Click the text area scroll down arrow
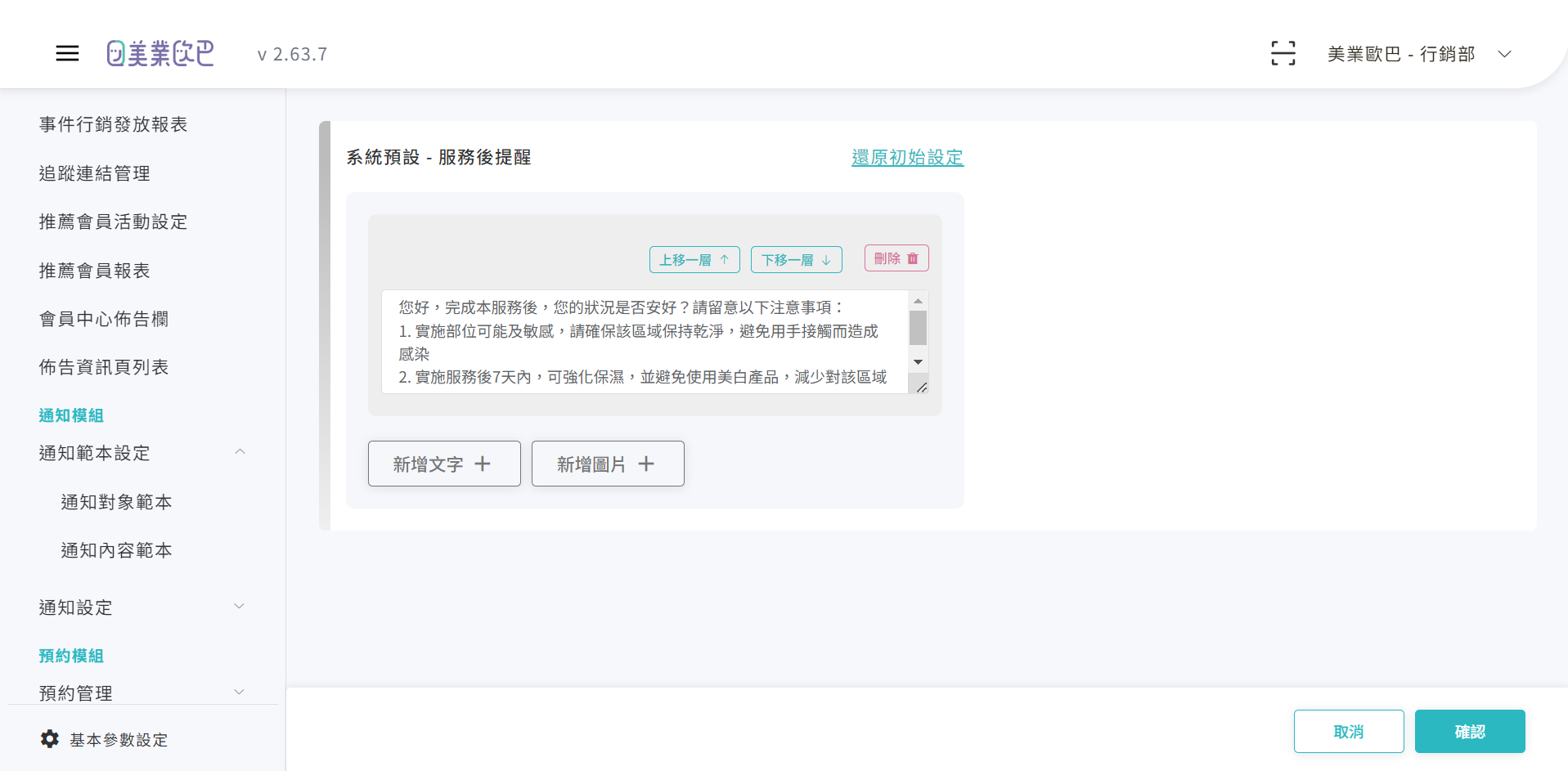The height and width of the screenshot is (771, 1568). (x=918, y=362)
